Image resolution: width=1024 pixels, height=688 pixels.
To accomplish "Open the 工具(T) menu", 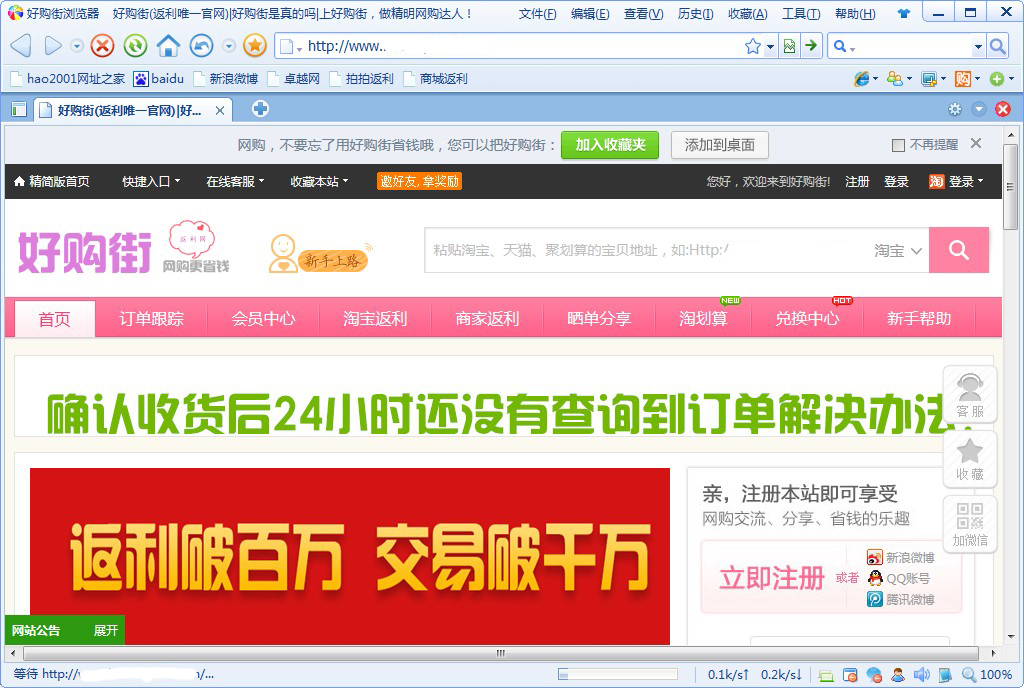I will coord(801,14).
